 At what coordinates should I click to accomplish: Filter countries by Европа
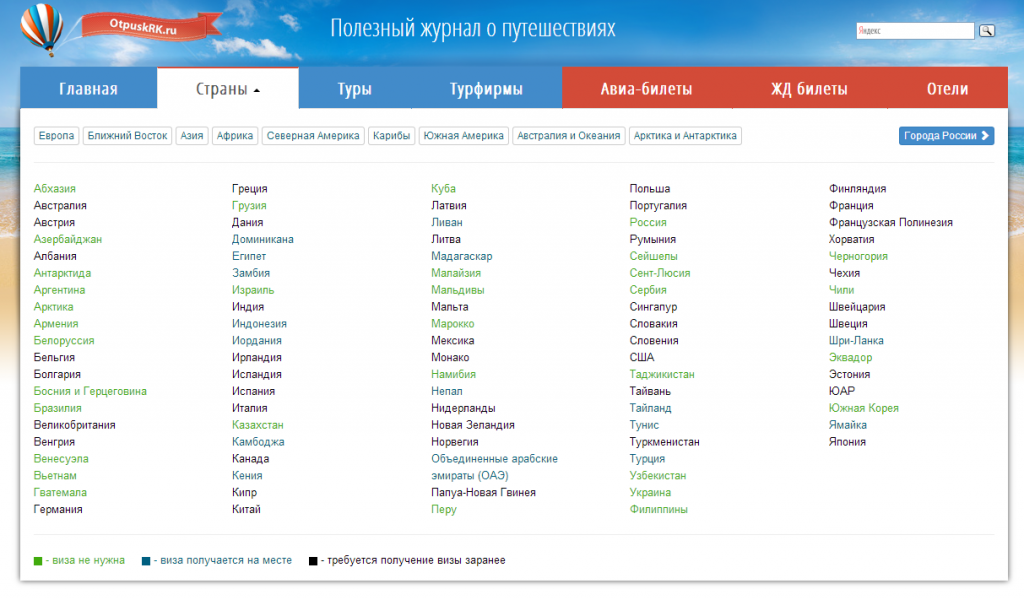coord(56,136)
